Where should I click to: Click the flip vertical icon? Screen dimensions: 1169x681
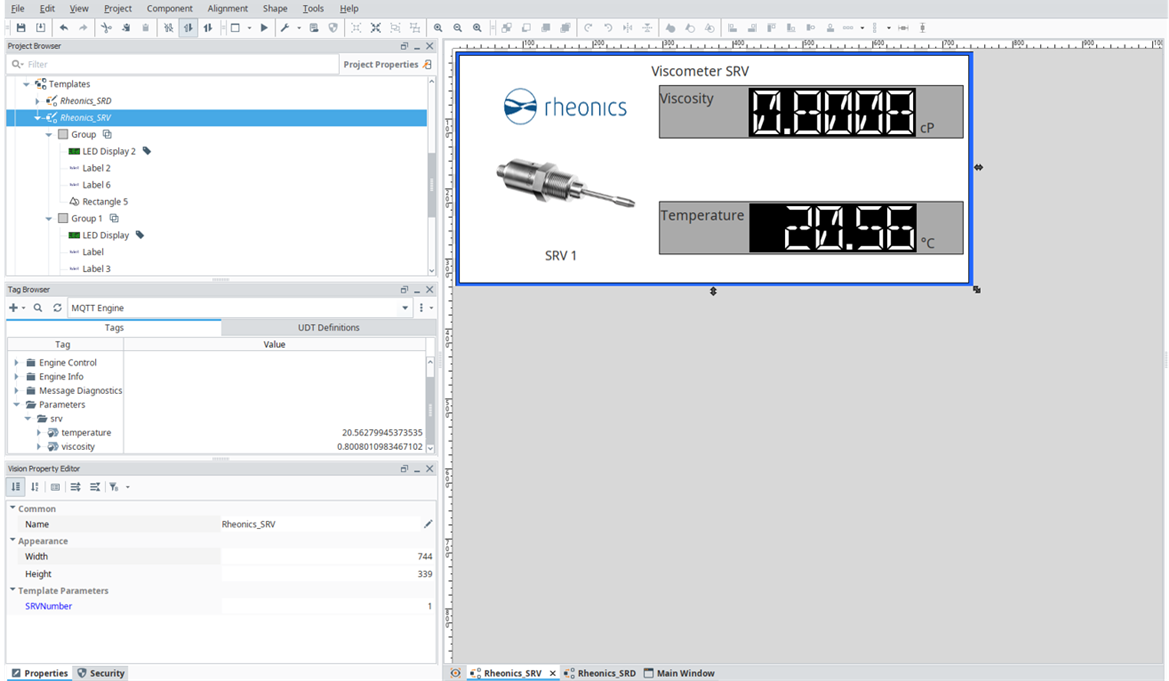pos(647,28)
